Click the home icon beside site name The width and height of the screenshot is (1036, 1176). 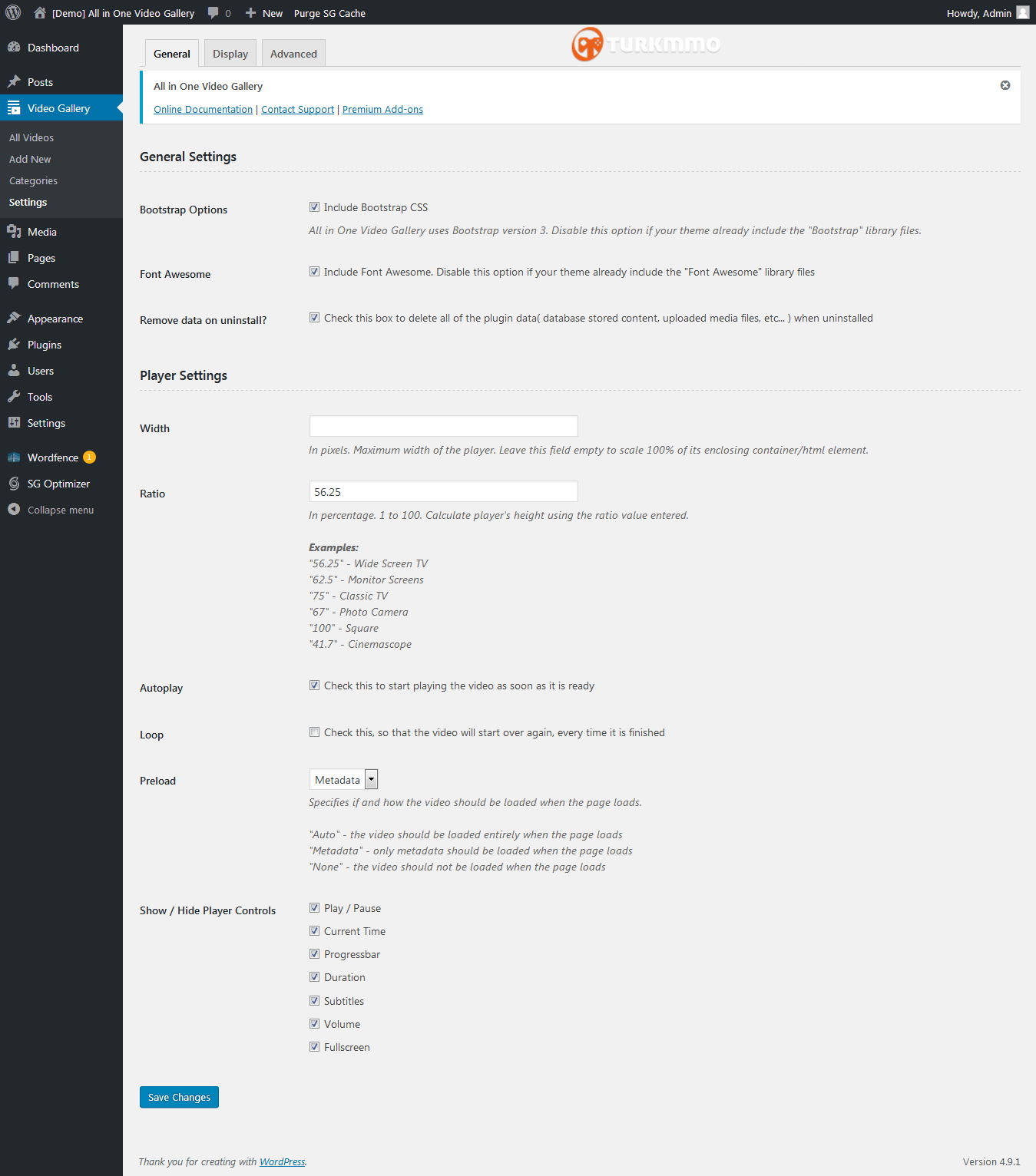click(x=40, y=12)
